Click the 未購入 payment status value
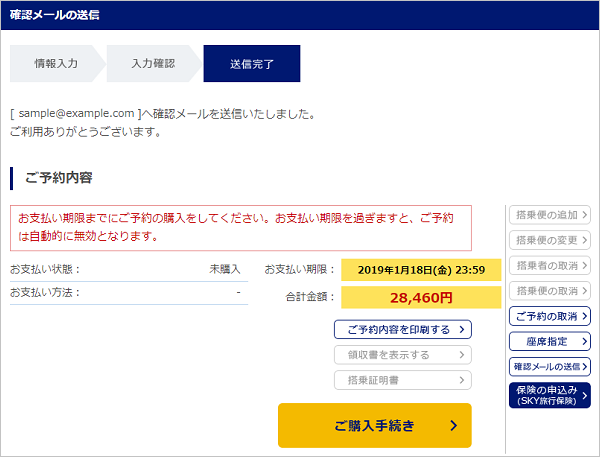 (225, 270)
